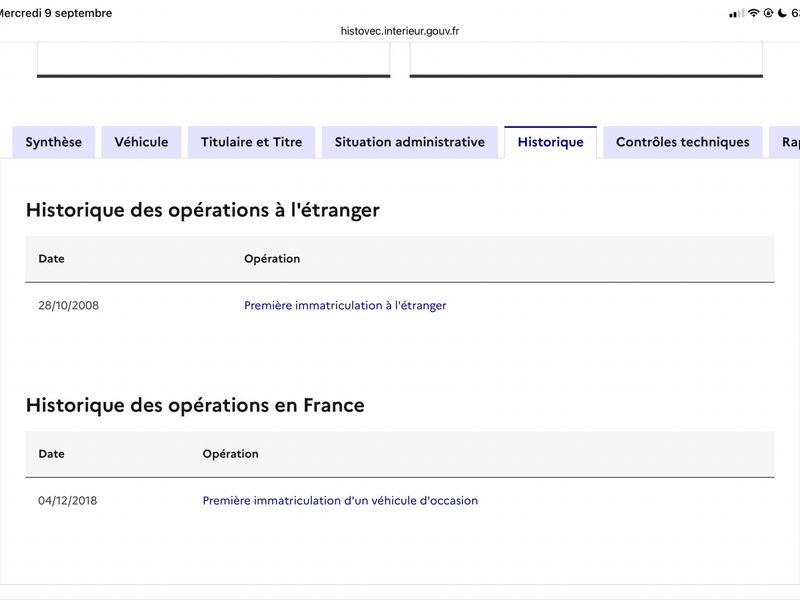Tap the Do Not Disturb moon icon

[782, 13]
